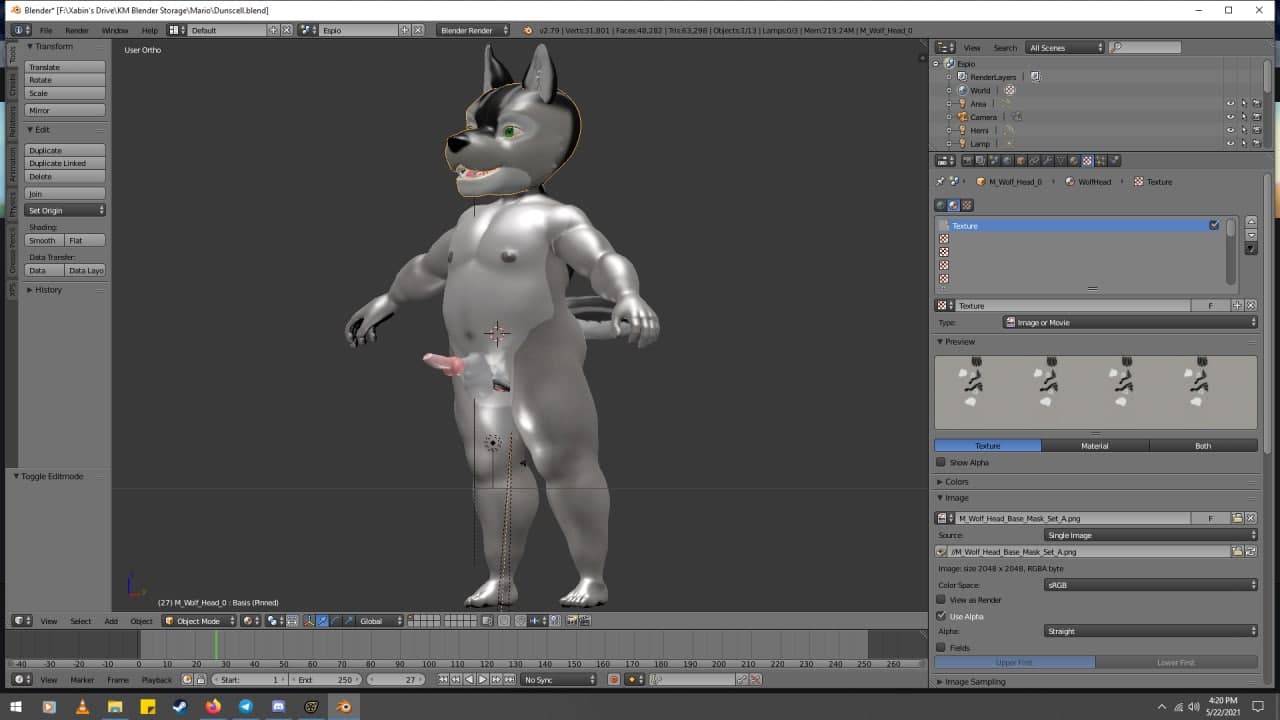Enable the Show Alpha checkbox
This screenshot has width=1280, height=720.
[941, 462]
